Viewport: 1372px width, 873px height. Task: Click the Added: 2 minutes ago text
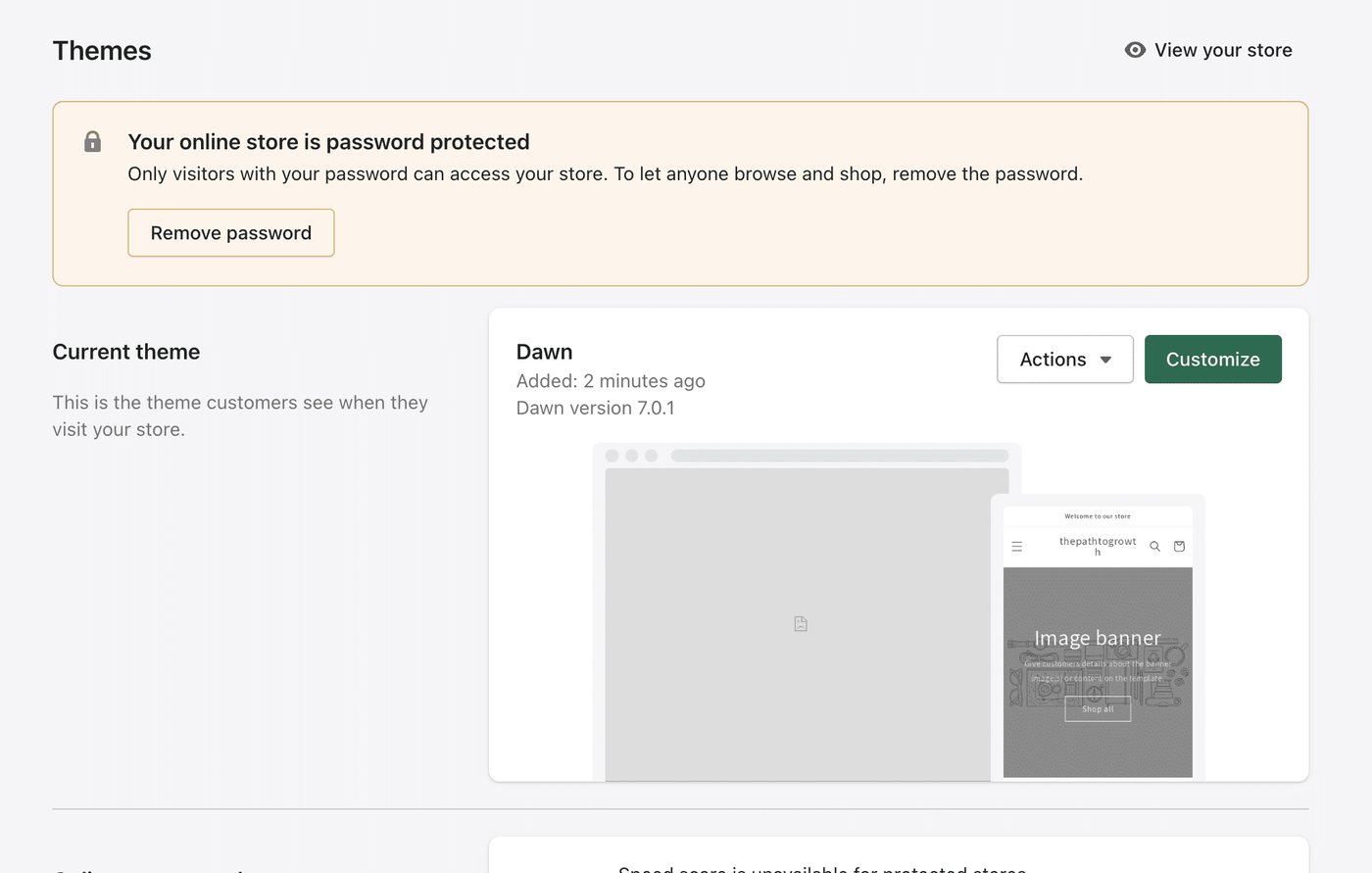(611, 381)
